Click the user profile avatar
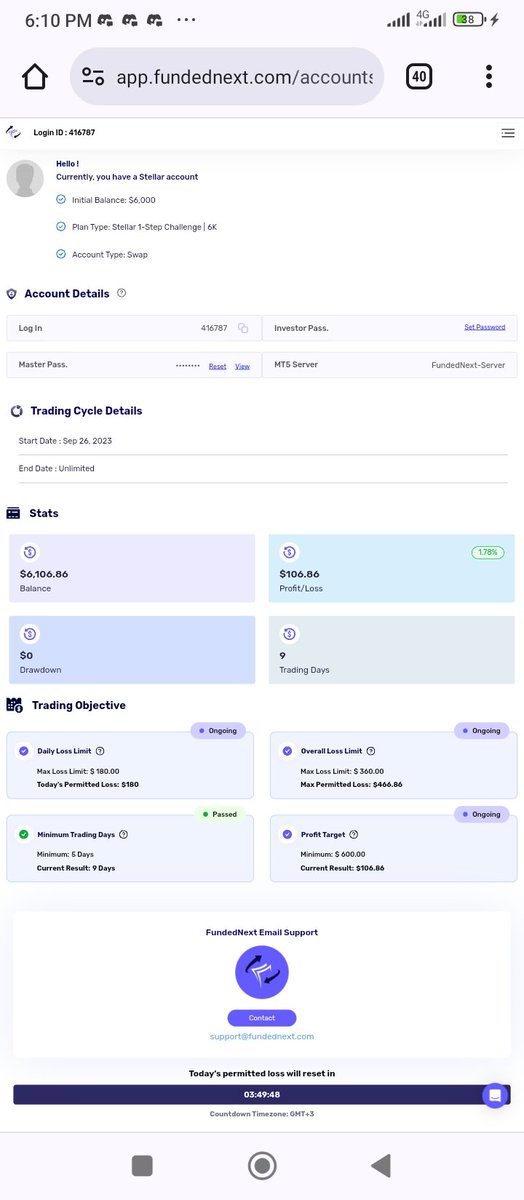524x1200 pixels. pos(25,178)
